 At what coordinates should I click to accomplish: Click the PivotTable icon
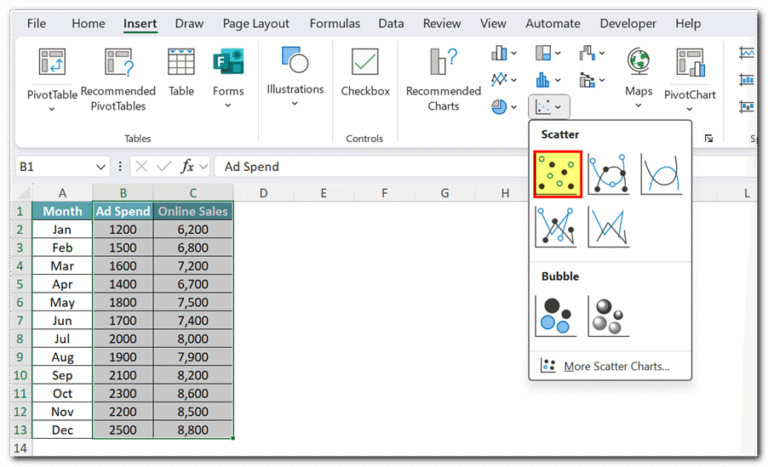pos(52,62)
